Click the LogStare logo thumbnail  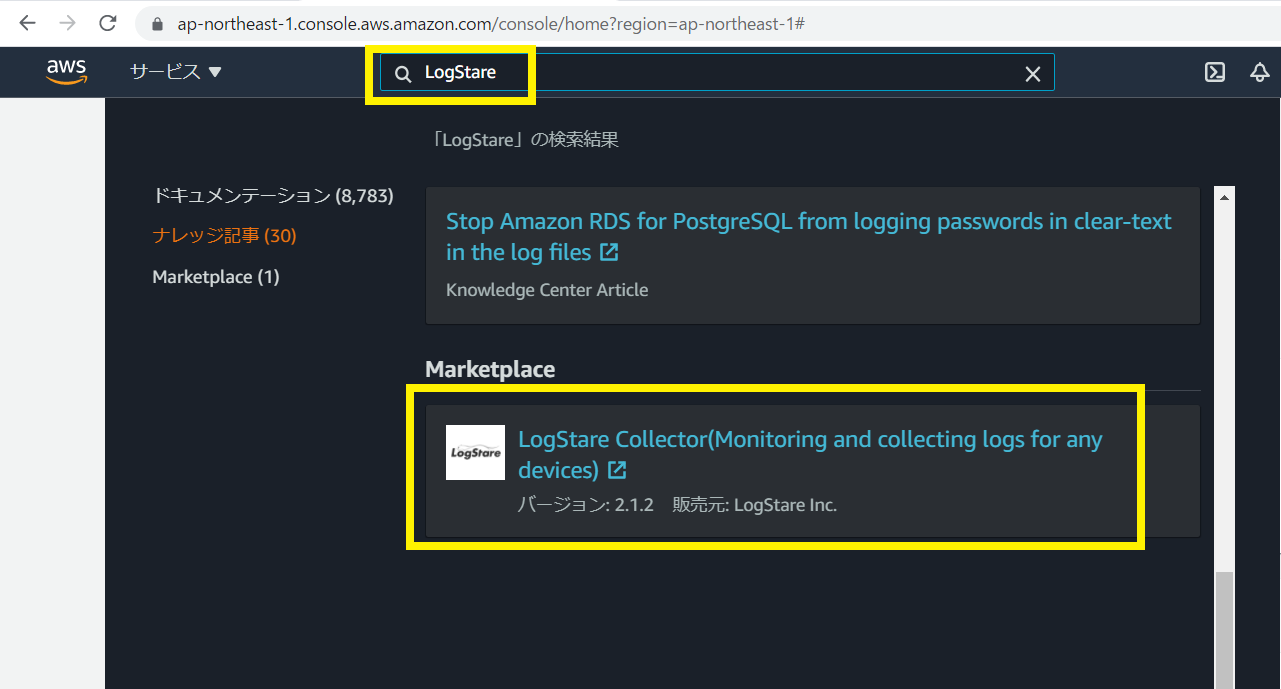[x=475, y=452]
